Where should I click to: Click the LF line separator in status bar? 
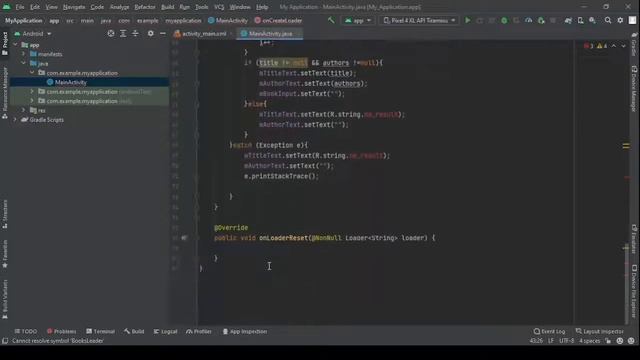[x=551, y=341]
